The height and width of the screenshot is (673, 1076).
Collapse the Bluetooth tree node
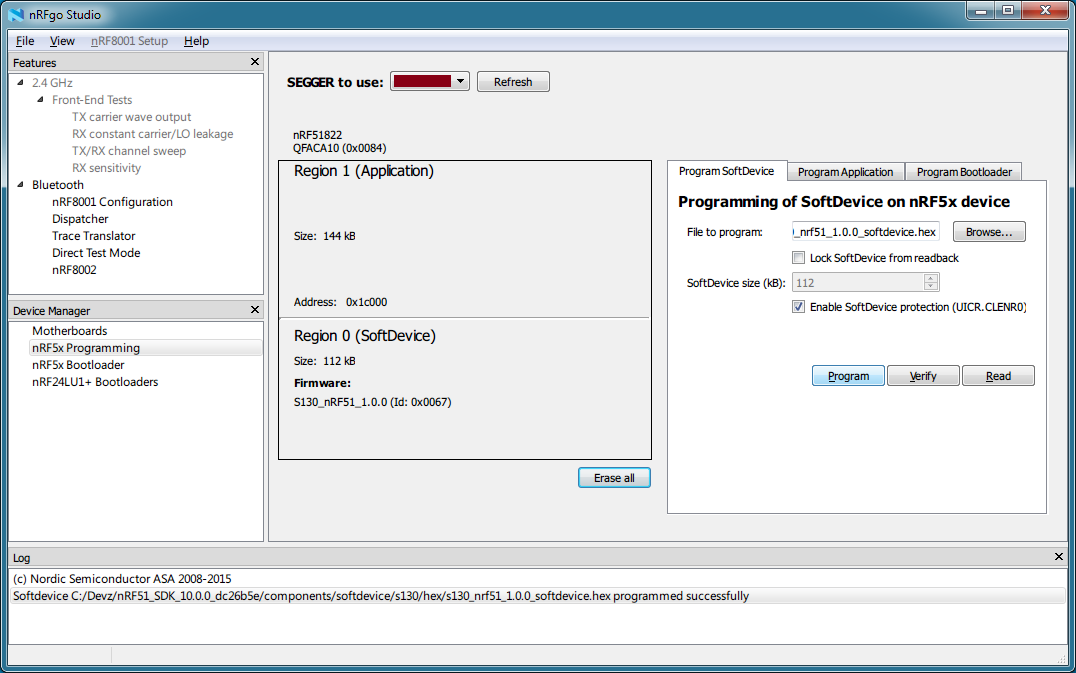point(20,185)
